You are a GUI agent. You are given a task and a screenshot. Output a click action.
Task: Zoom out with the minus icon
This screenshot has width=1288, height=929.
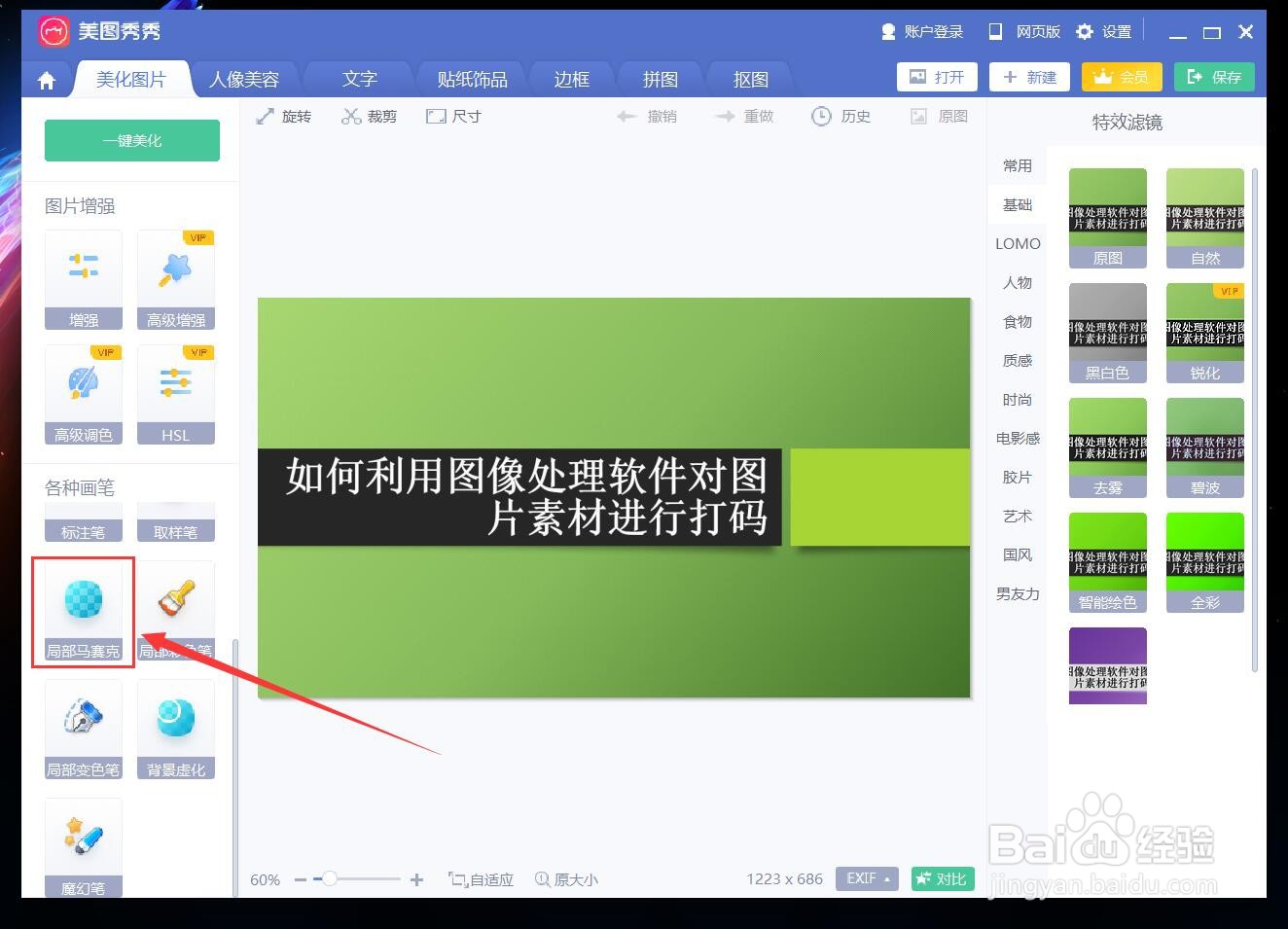[301, 879]
